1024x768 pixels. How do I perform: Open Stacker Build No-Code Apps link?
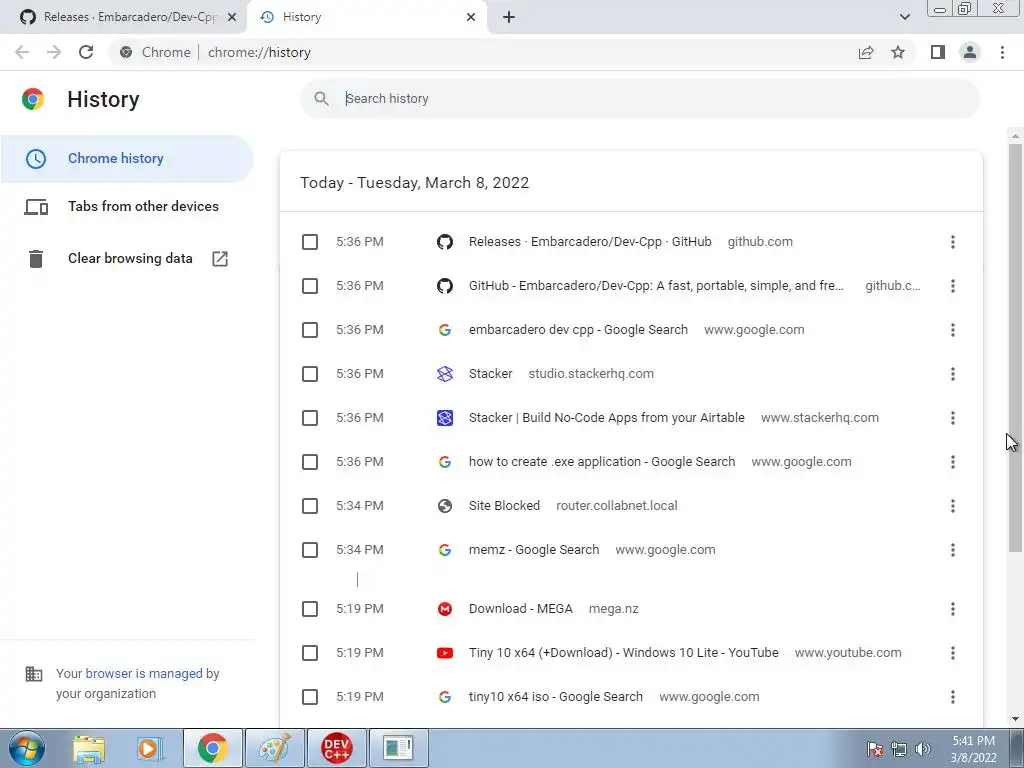607,418
